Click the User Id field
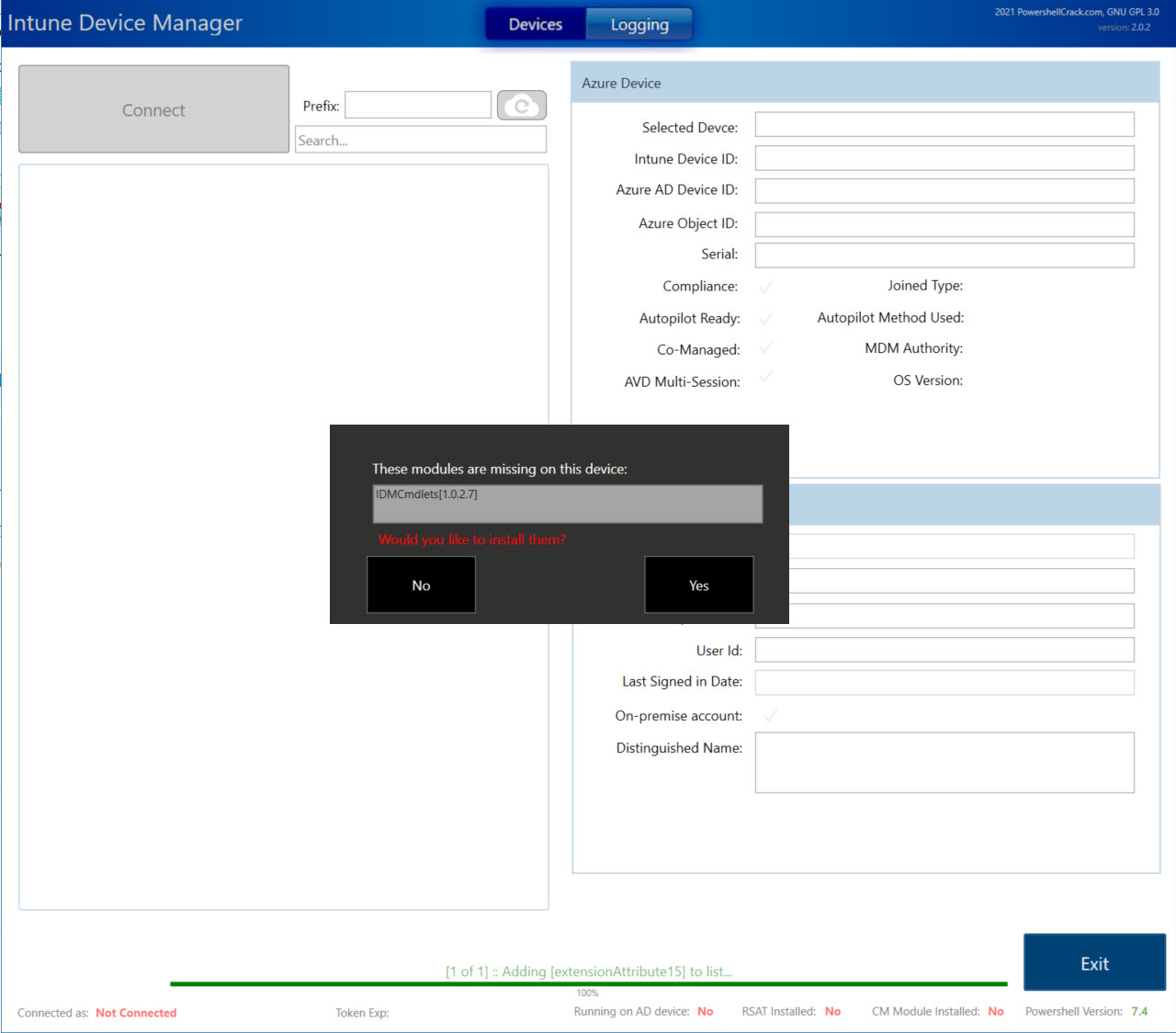This screenshot has width=1176, height=1033. [944, 650]
